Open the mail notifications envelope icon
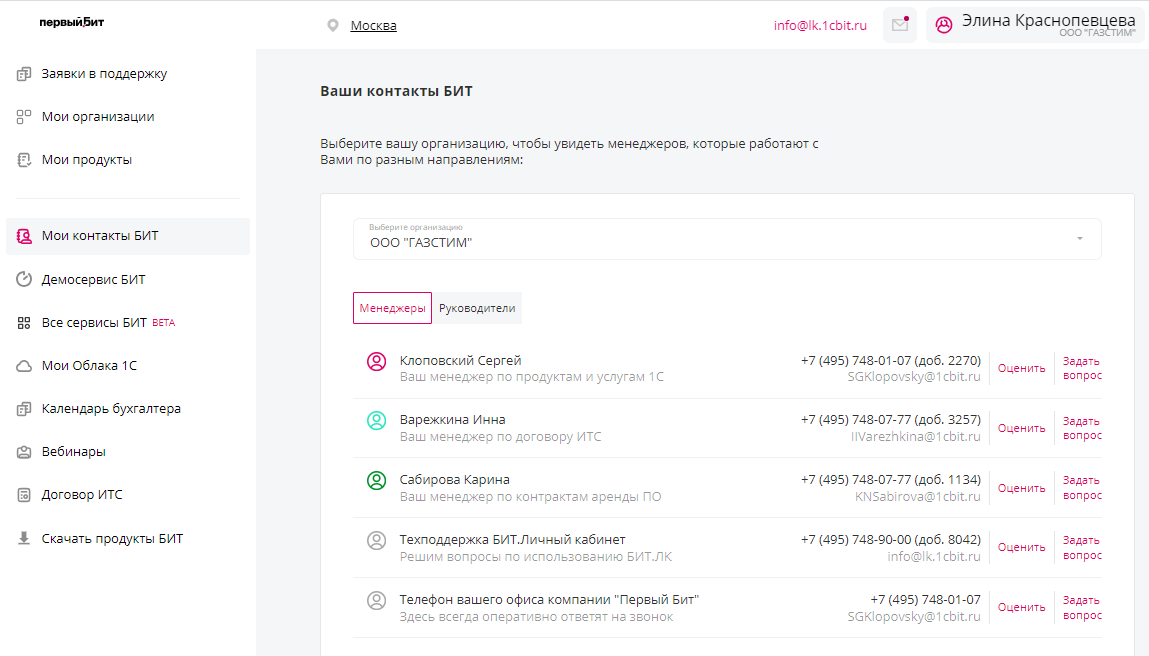 [899, 25]
